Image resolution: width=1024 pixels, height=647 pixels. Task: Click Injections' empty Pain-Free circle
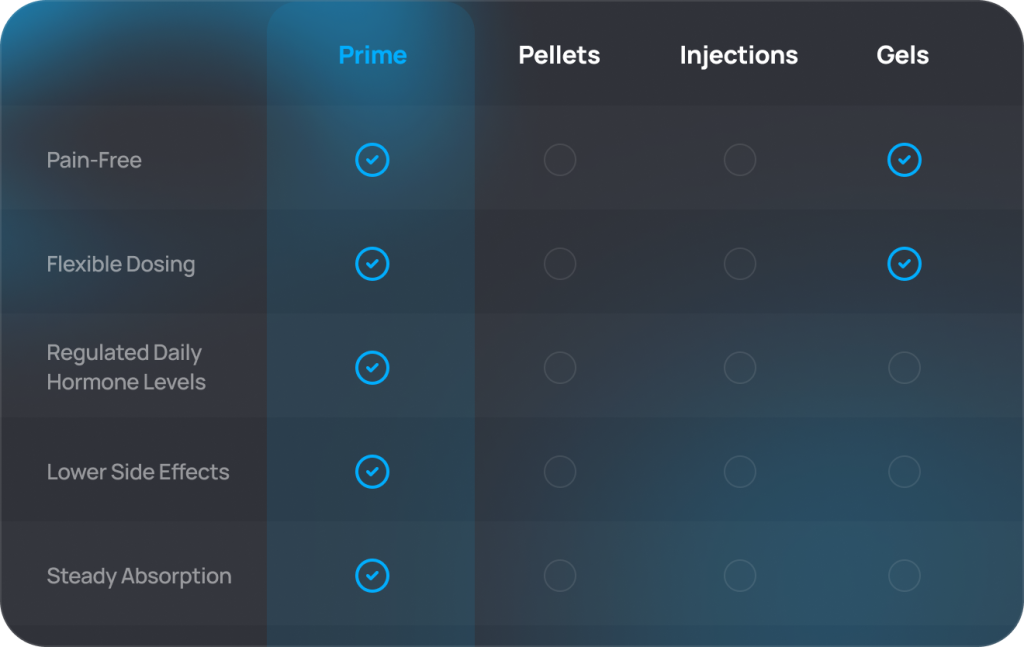[x=740, y=160]
